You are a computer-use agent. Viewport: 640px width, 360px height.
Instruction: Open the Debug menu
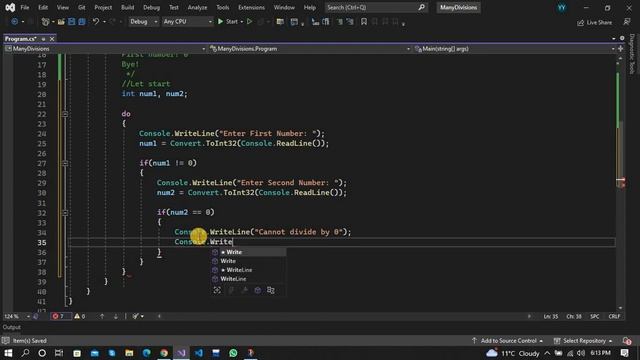pos(151,7)
